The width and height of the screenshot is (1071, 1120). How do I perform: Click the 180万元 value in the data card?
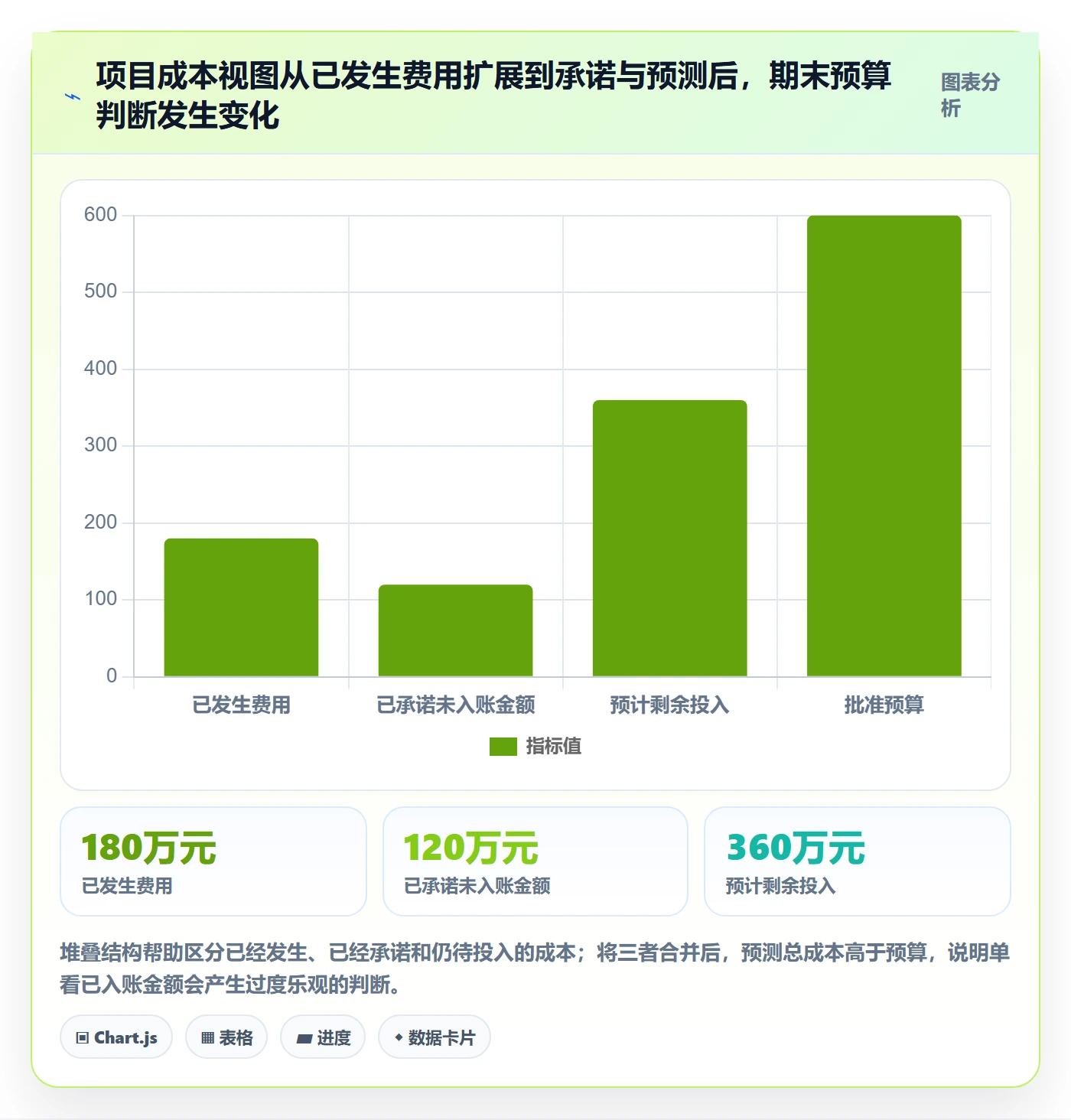pos(148,848)
